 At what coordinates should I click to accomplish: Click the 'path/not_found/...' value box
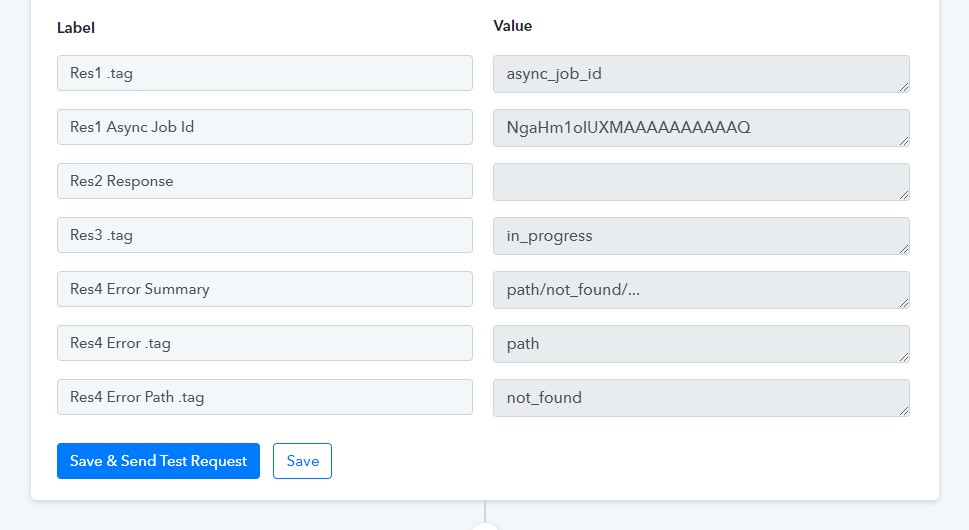pos(700,289)
